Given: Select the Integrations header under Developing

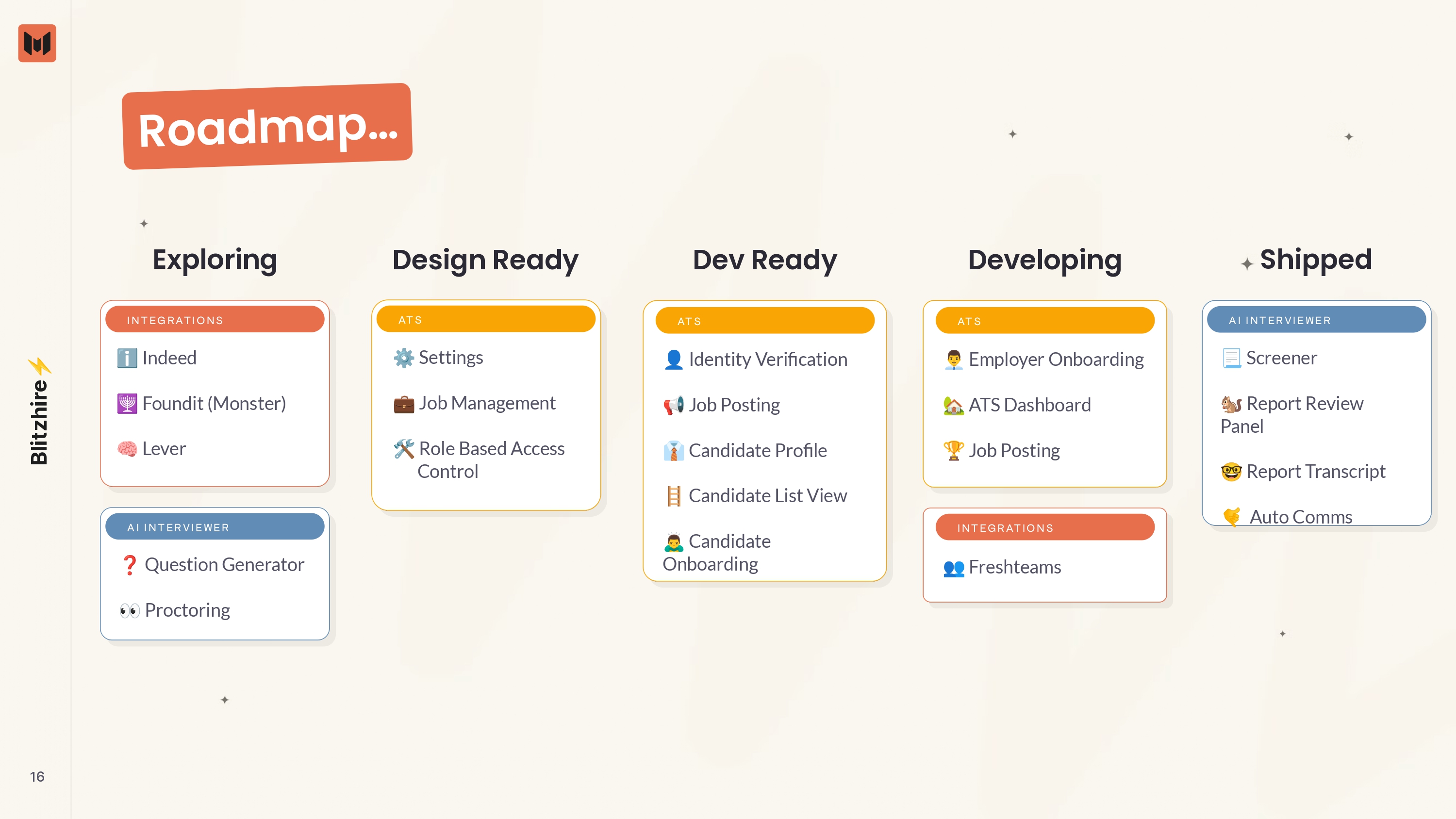Looking at the screenshot, I should tap(1045, 527).
